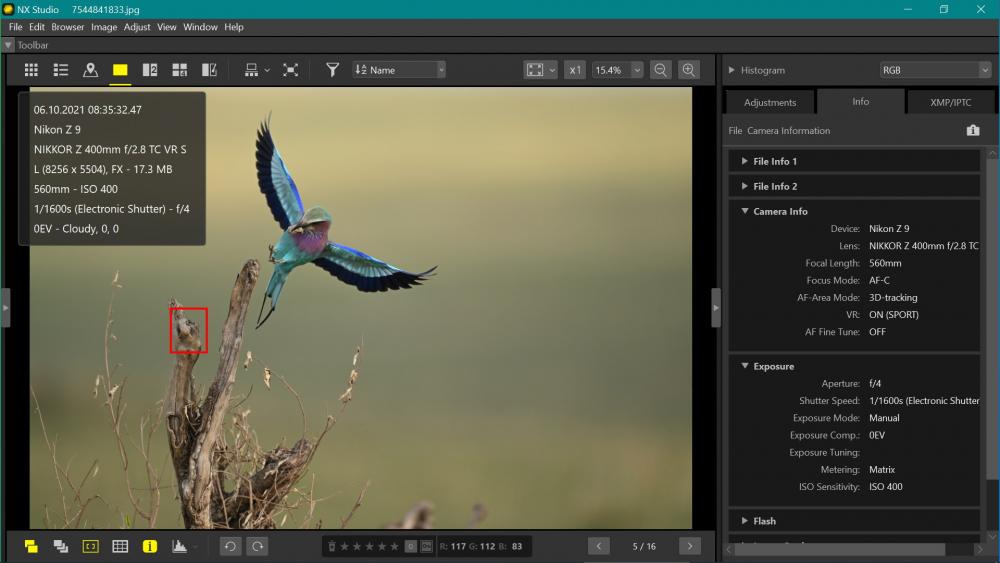Viewport: 1000px width, 563px height.
Task: Rotate image clockwise
Action: [x=258, y=546]
